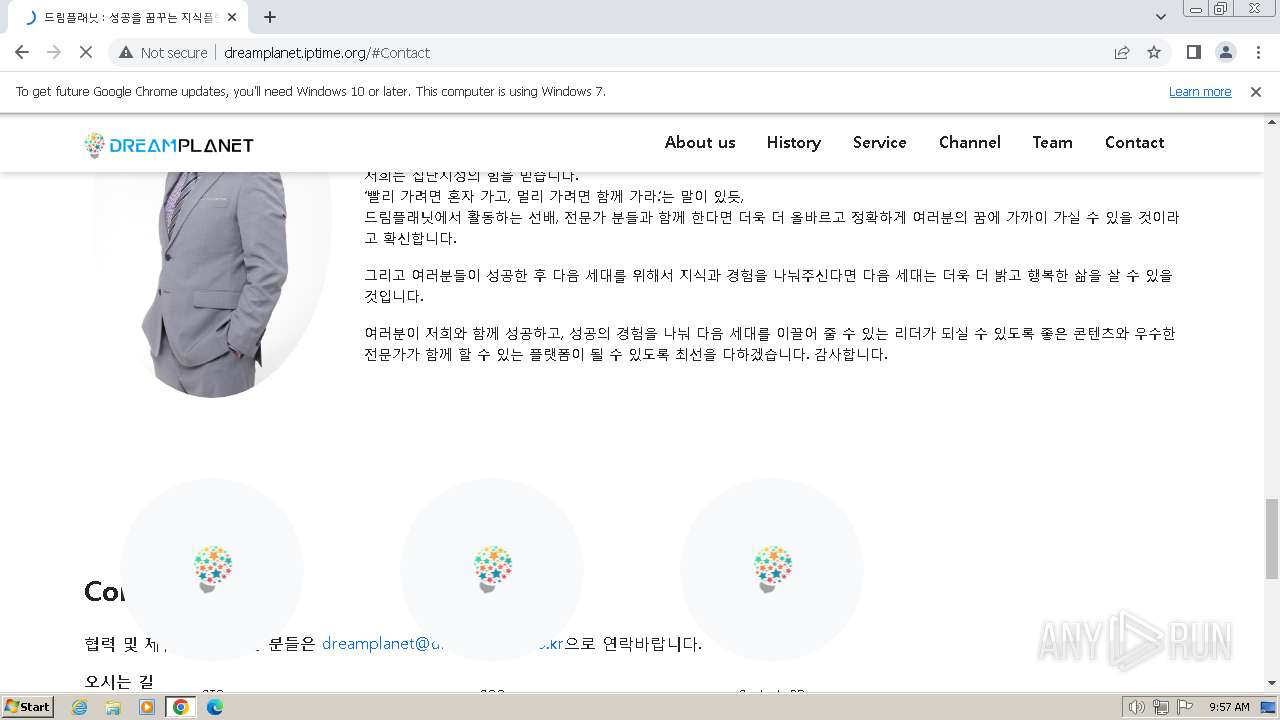Click the suited man portrait photo
1280x720 pixels.
click(212, 285)
